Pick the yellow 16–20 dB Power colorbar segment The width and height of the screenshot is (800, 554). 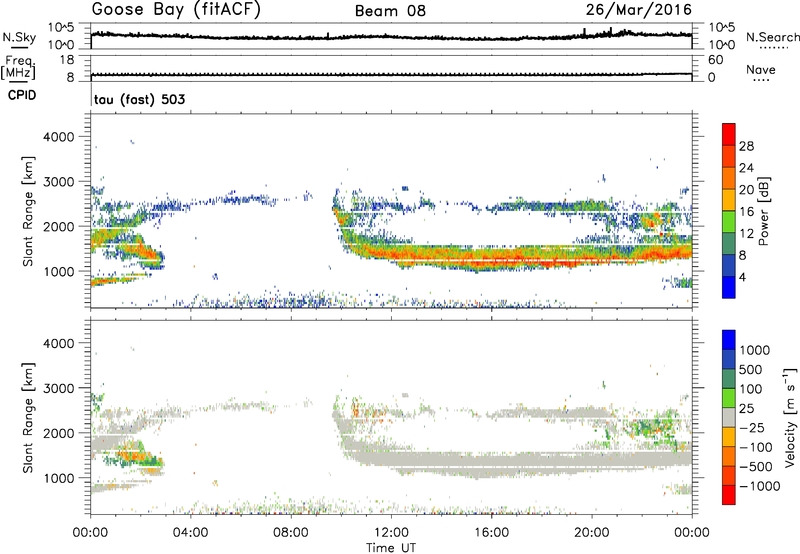729,200
